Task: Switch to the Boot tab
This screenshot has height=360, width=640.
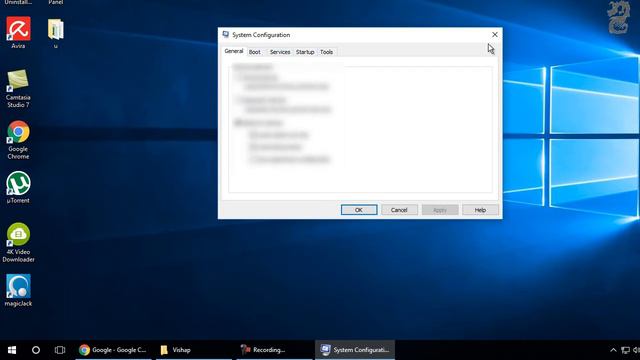Action: [x=255, y=52]
